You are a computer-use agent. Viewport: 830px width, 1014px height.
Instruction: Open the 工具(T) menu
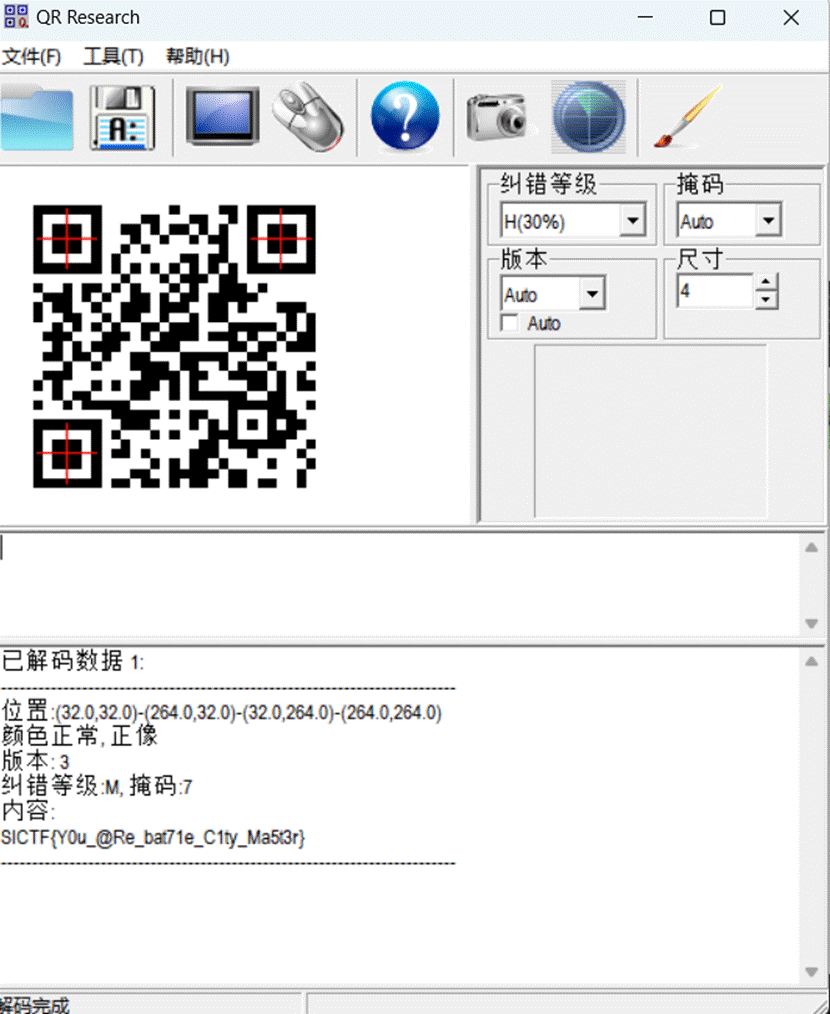pos(113,57)
